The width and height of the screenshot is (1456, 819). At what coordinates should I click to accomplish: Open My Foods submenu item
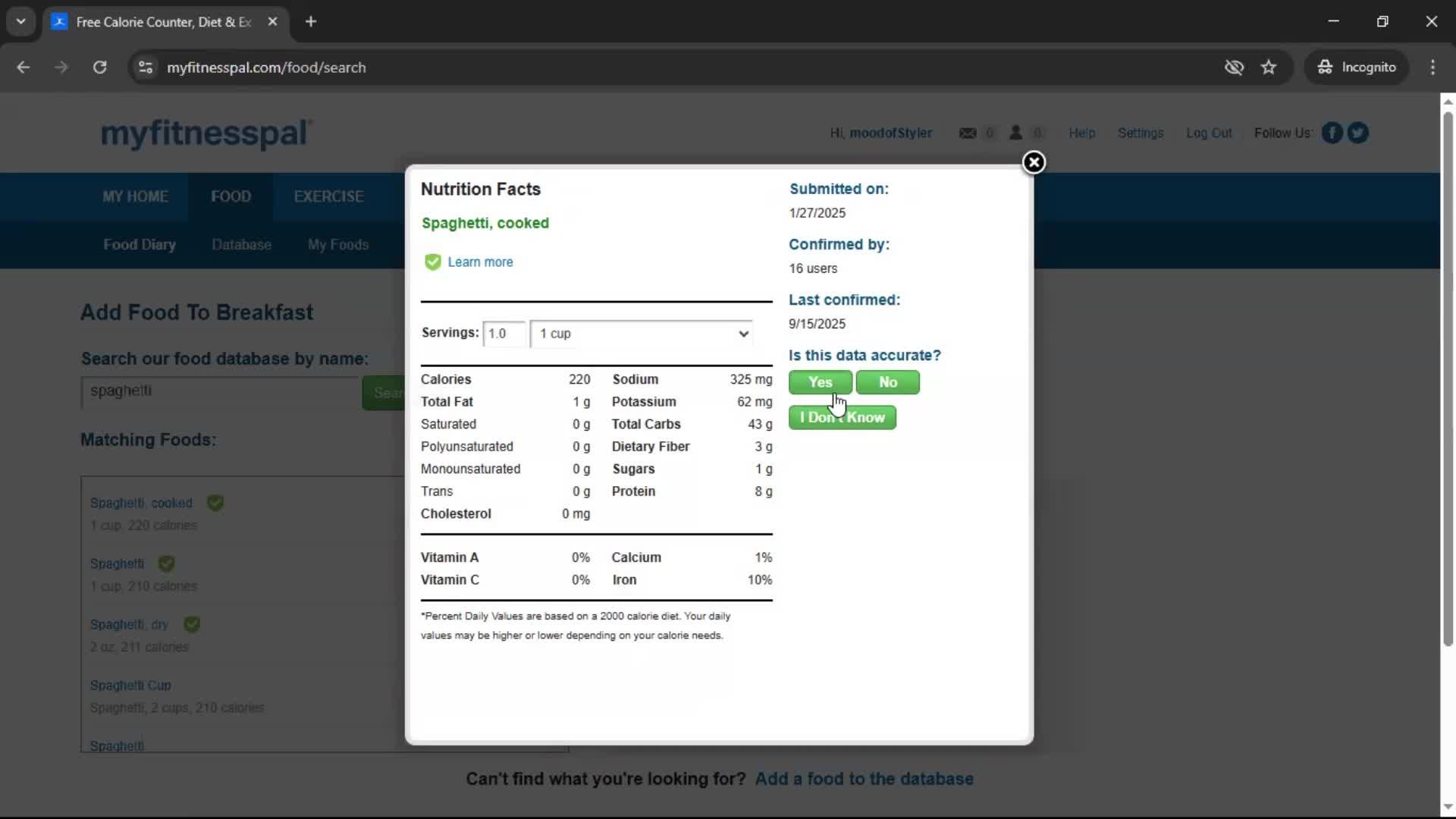(338, 245)
